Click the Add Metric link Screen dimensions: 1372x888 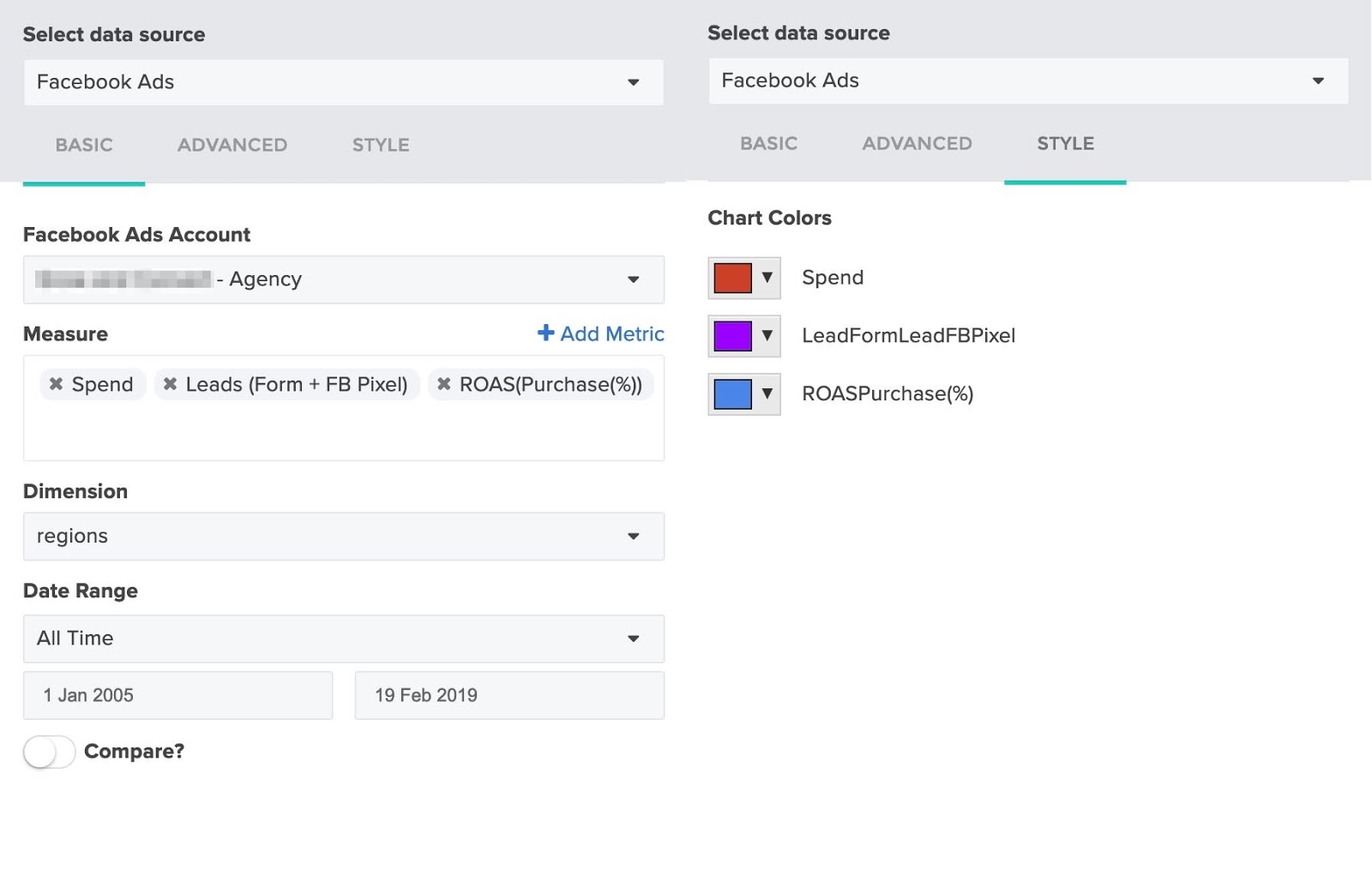point(611,333)
